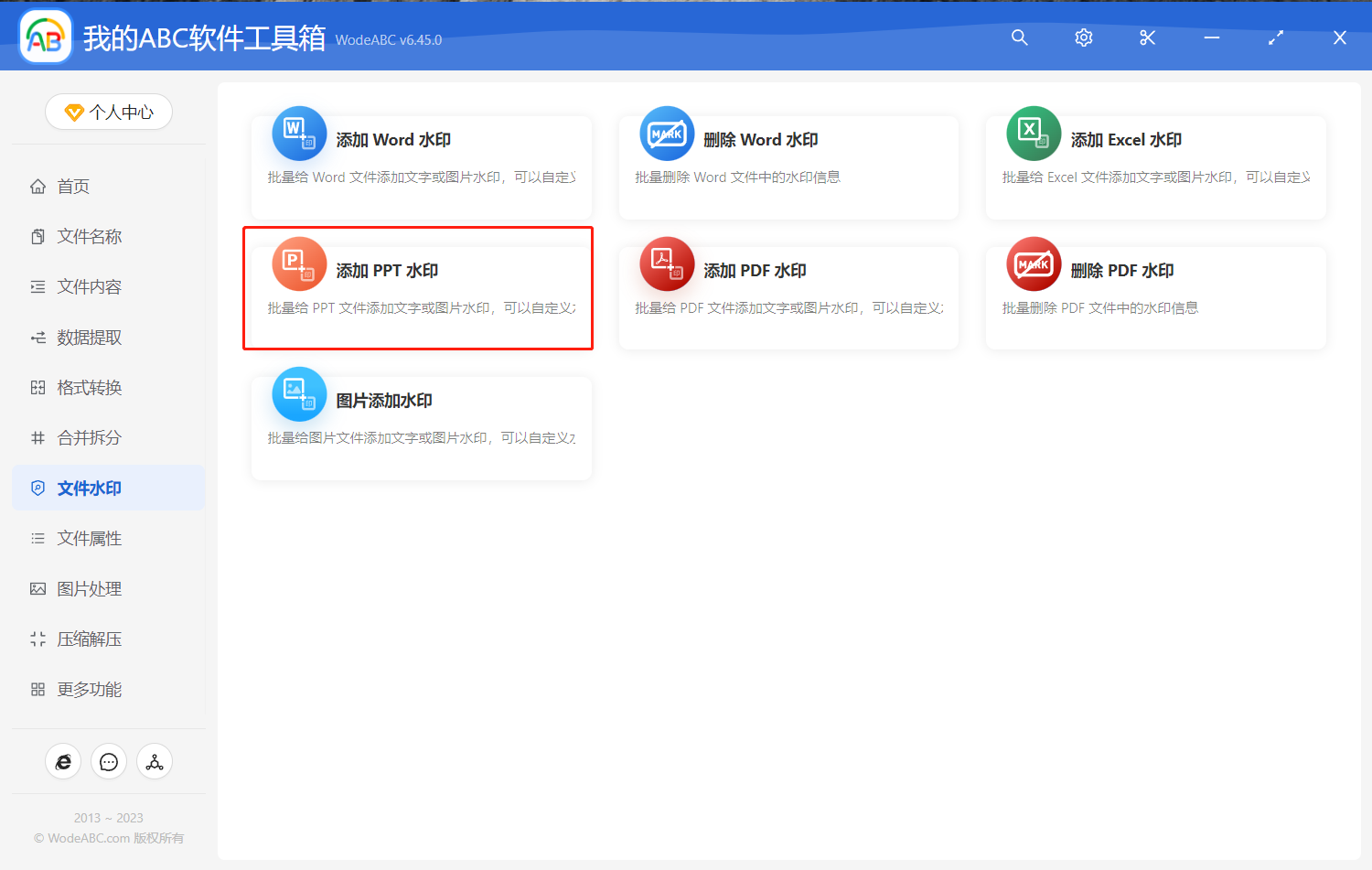Open the 删除 PDF 水印 tool

(1155, 297)
